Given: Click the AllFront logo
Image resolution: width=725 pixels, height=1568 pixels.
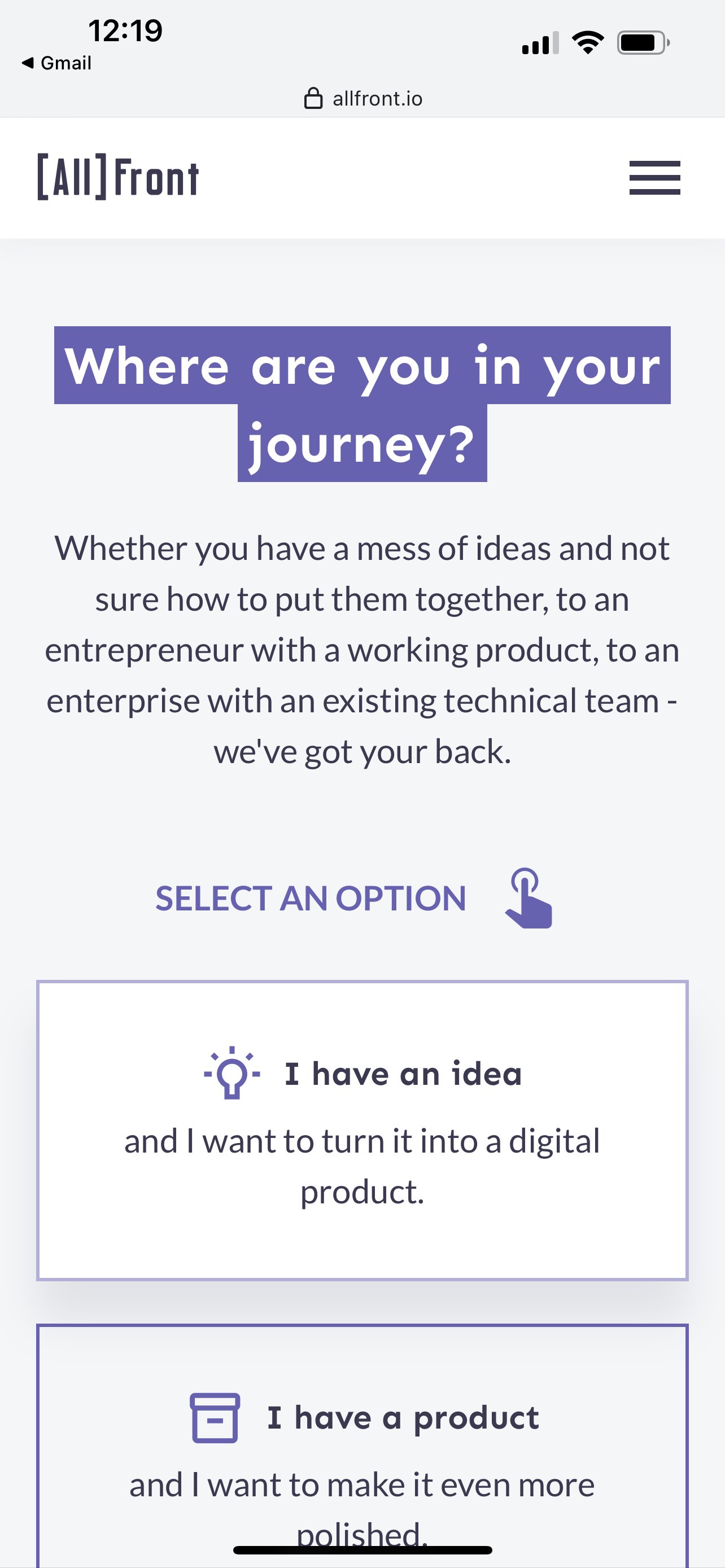Looking at the screenshot, I should 118,177.
